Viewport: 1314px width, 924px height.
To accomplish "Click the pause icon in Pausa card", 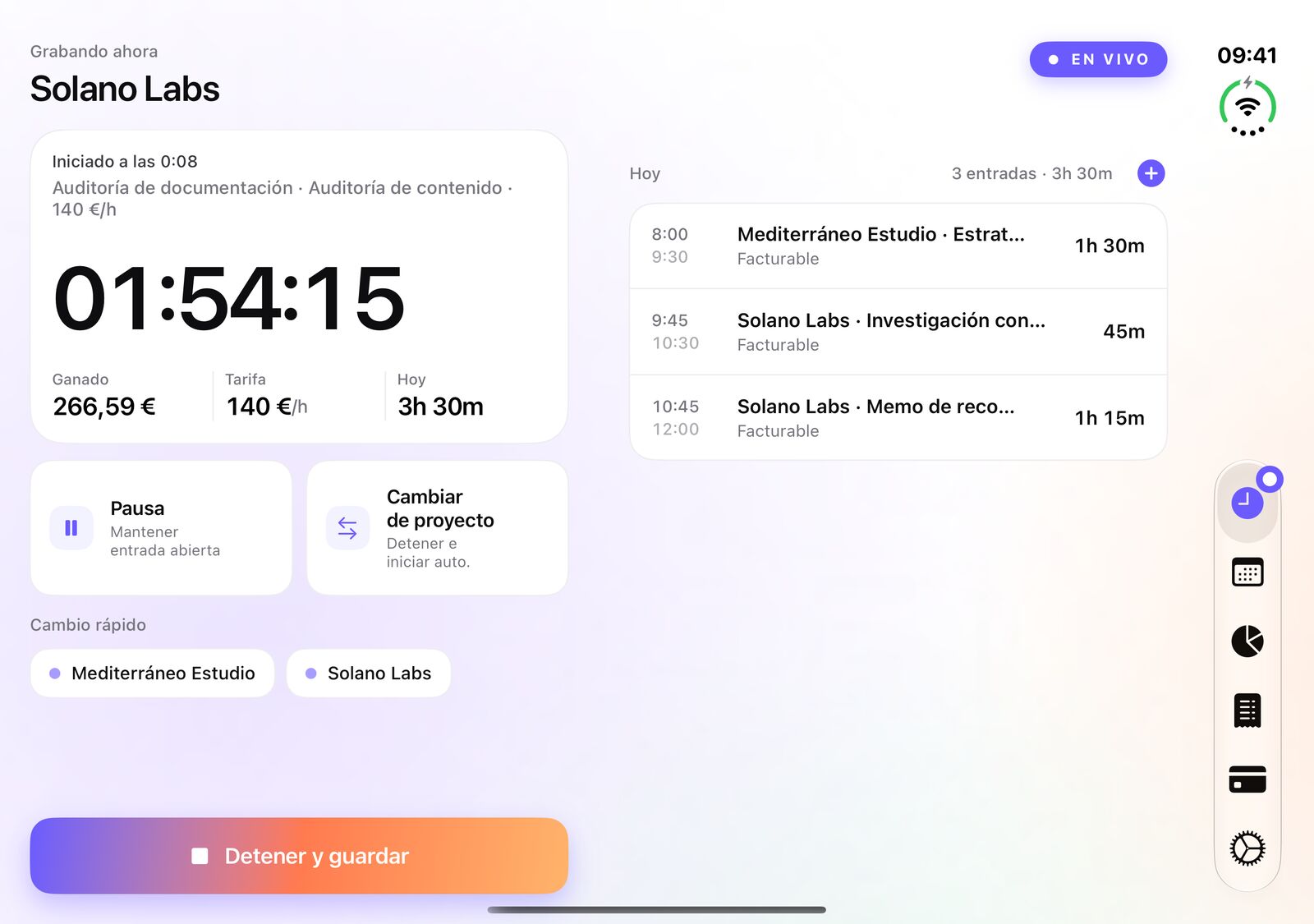I will point(71,527).
